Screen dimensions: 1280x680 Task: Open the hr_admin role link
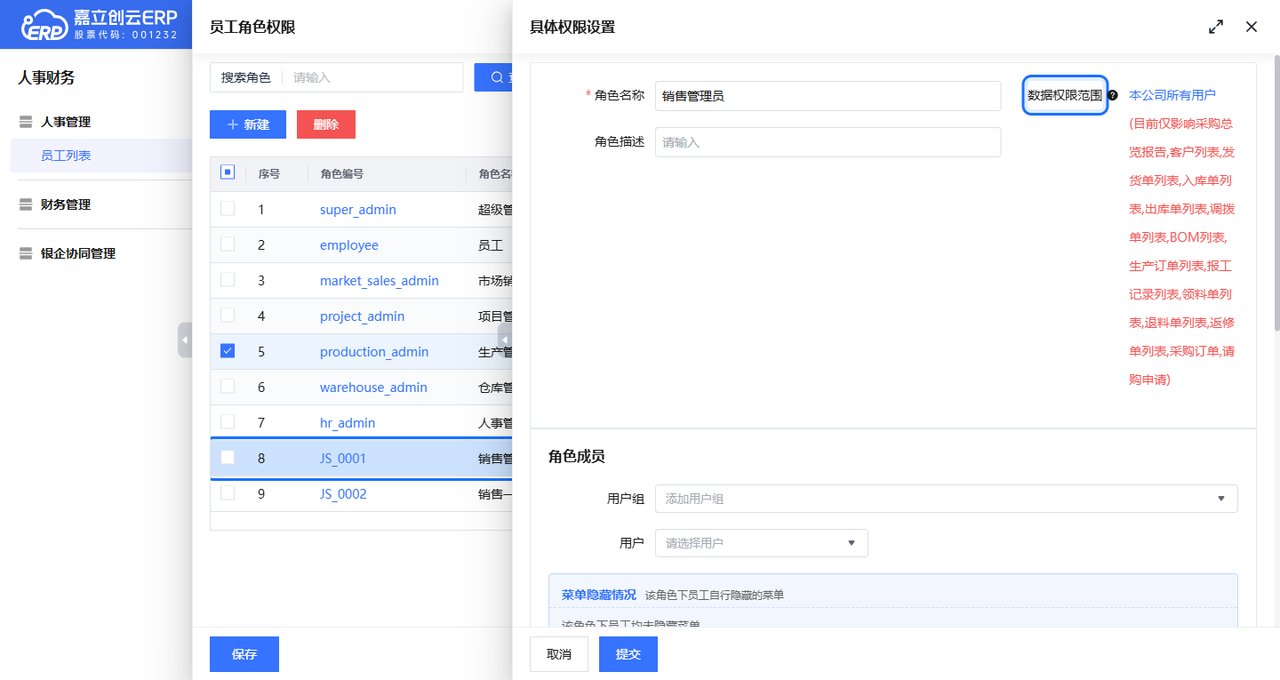pos(347,423)
